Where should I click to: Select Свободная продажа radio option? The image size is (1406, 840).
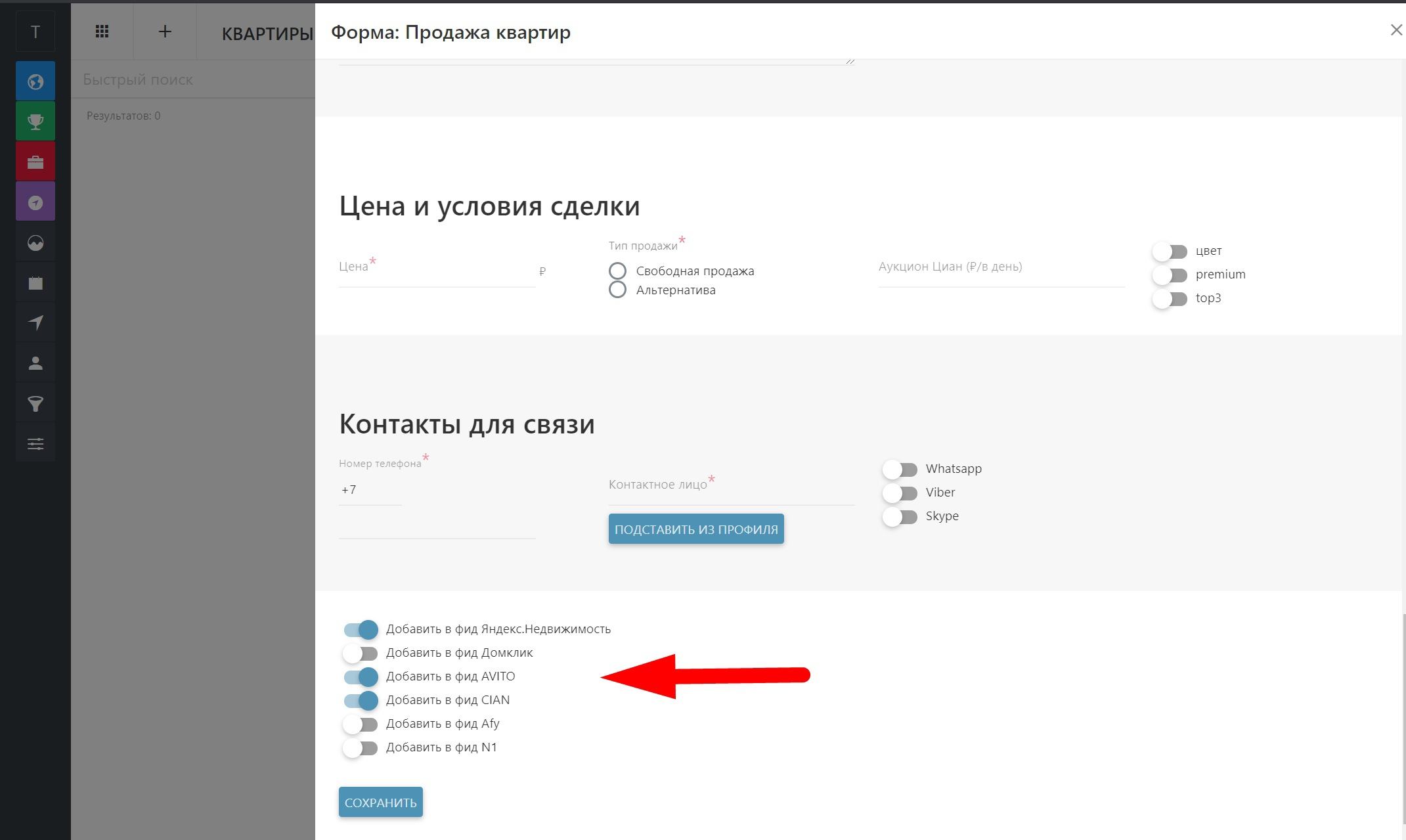point(617,271)
